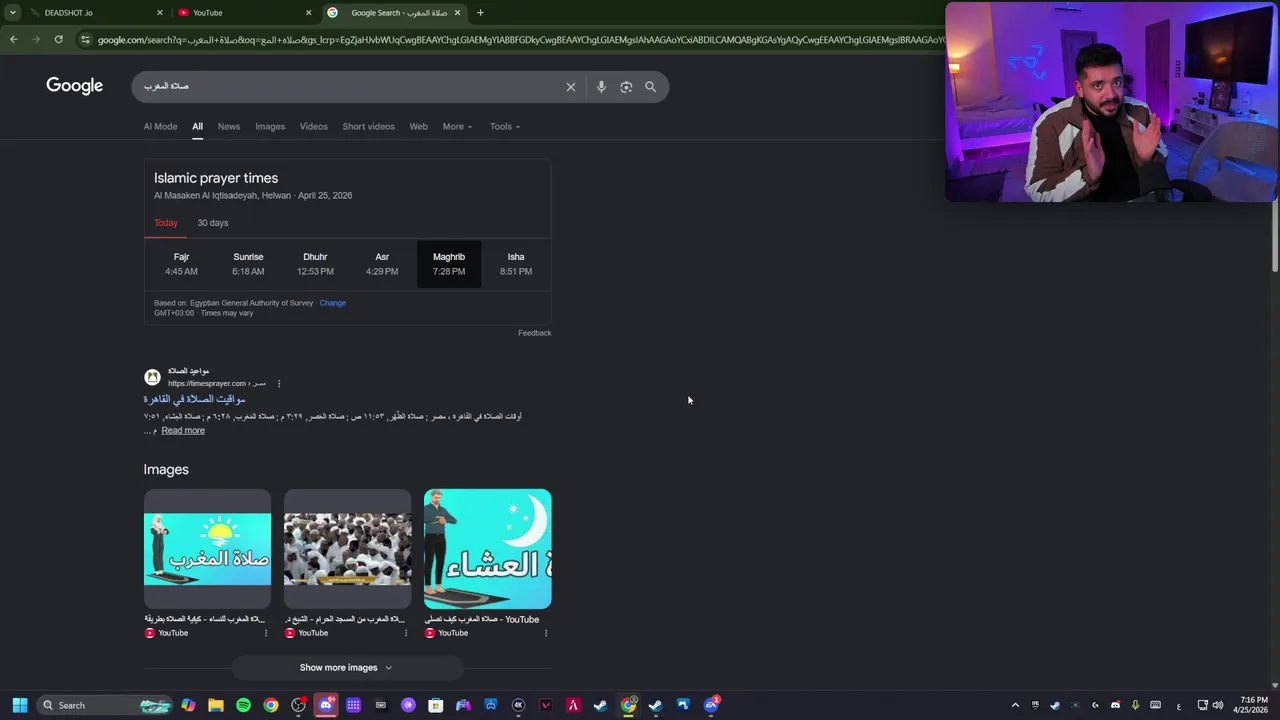Image resolution: width=1280 pixels, height=720 pixels.
Task: Select the Asr 4:29 PM cell
Action: (382, 264)
